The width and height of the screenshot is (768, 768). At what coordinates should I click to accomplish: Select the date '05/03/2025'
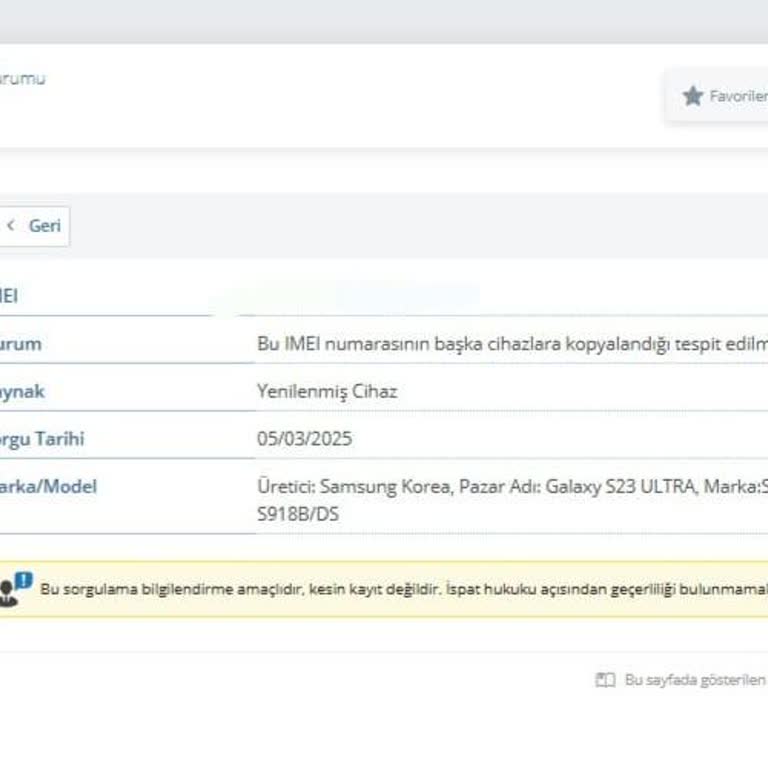tap(305, 439)
